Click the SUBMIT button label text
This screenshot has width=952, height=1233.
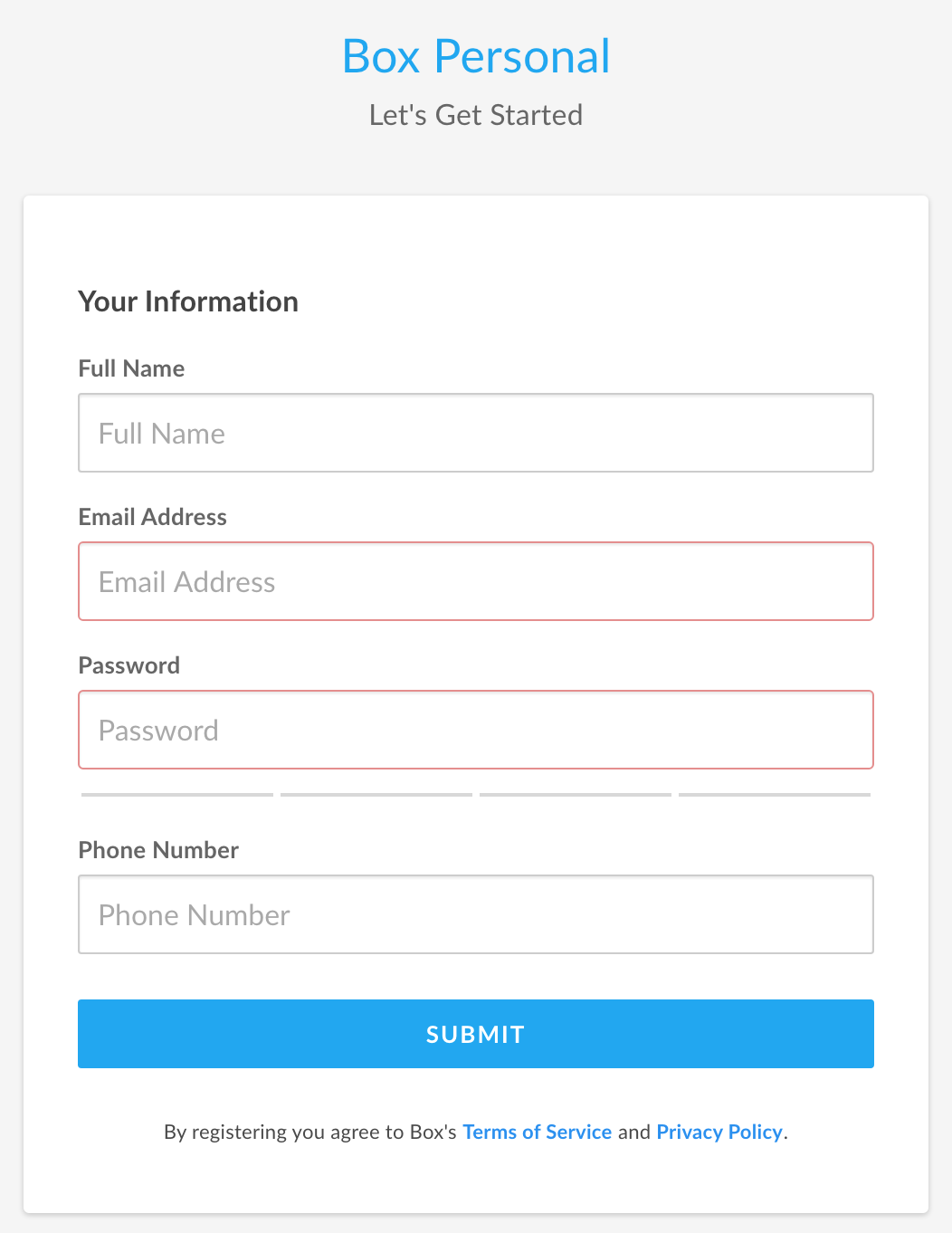(x=476, y=1035)
